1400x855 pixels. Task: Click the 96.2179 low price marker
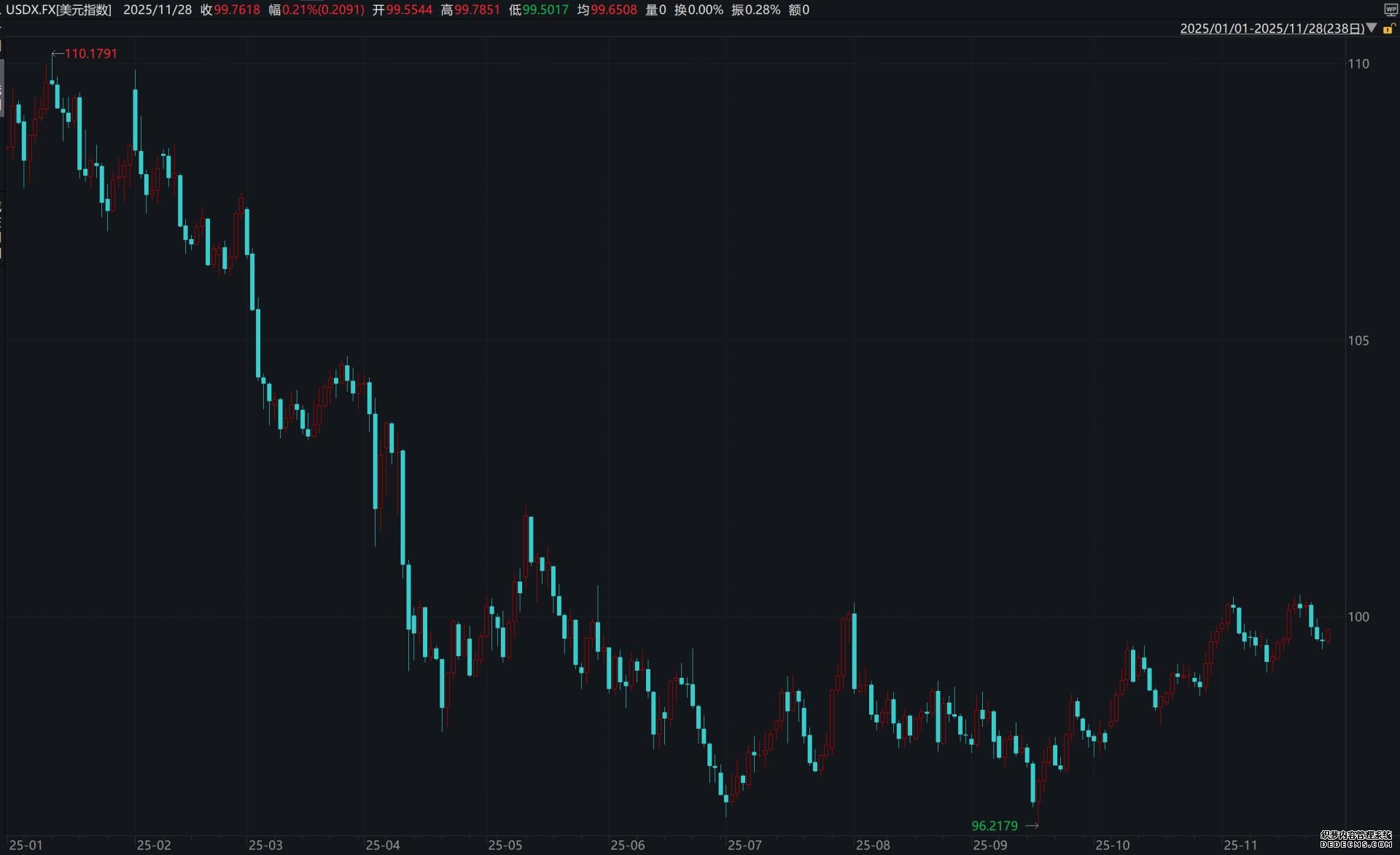coord(995,826)
